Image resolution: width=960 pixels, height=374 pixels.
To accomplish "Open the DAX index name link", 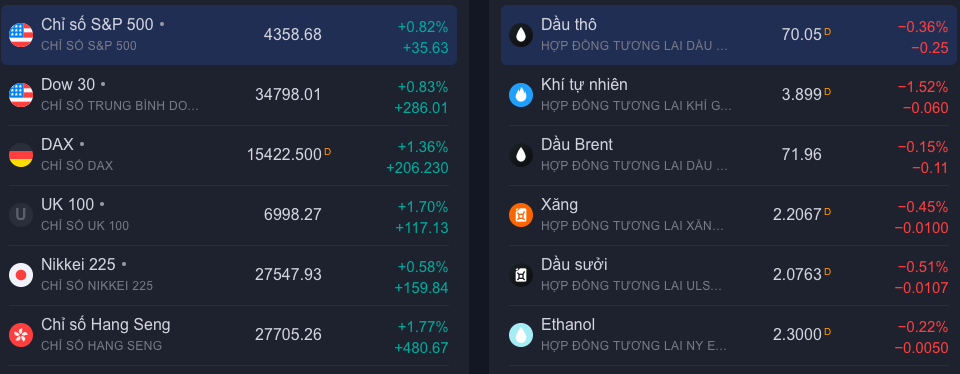I will point(57,144).
